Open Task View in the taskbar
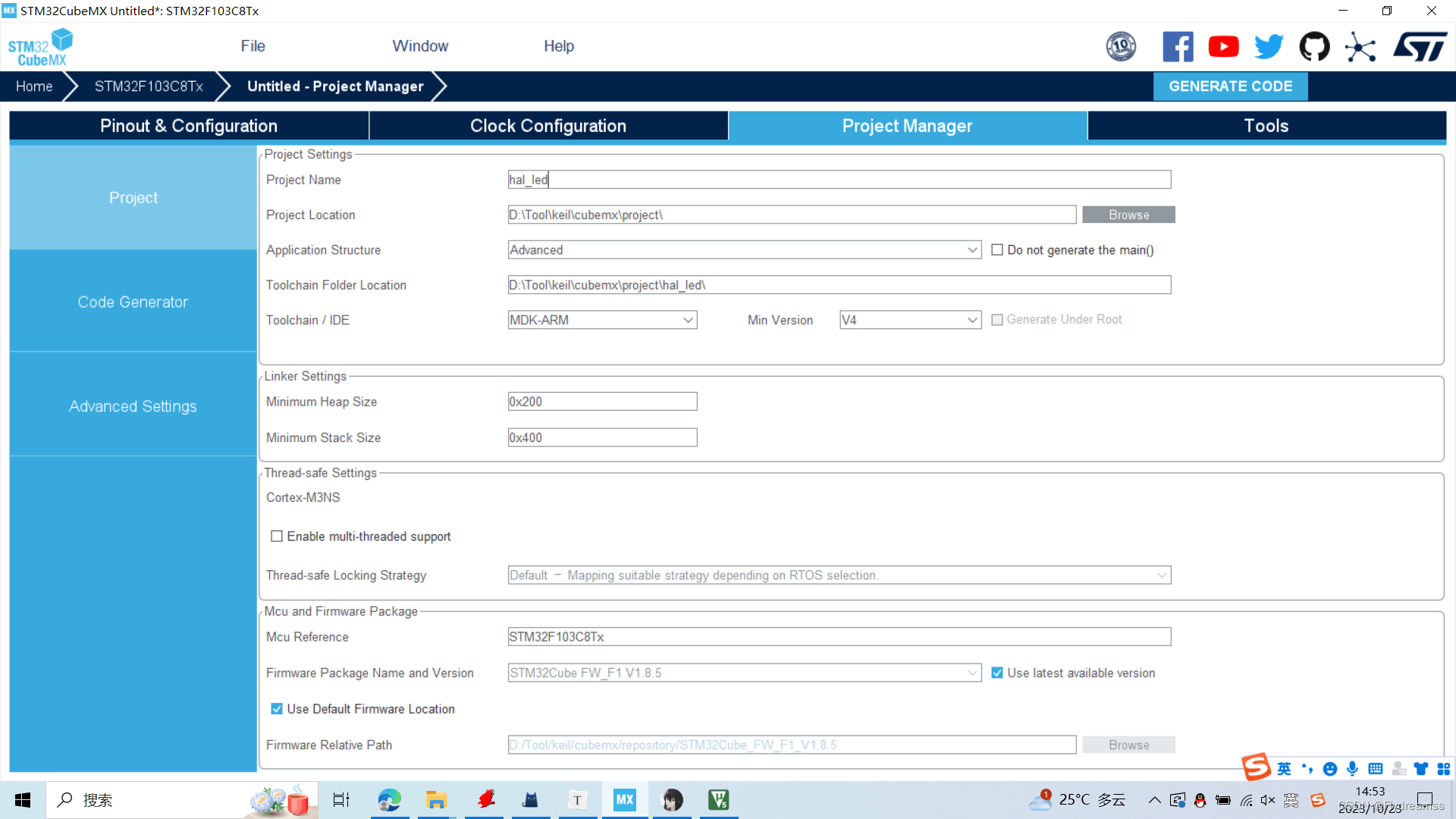Viewport: 1456px width, 819px height. pyautogui.click(x=341, y=800)
